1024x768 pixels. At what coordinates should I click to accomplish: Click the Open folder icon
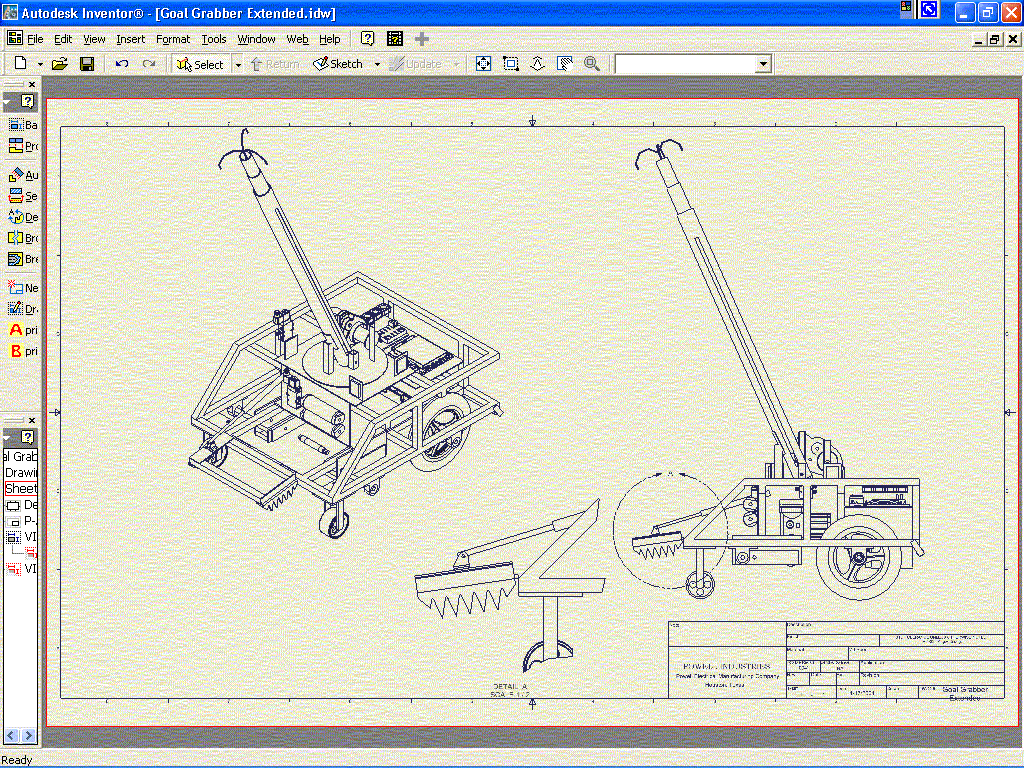click(x=60, y=63)
